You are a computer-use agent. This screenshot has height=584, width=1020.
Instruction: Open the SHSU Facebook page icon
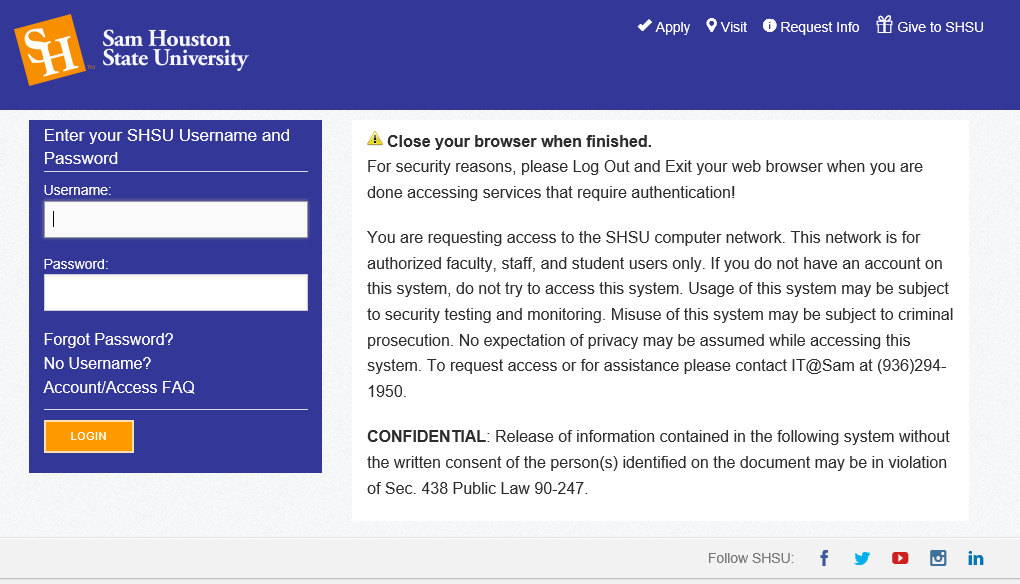point(824,558)
